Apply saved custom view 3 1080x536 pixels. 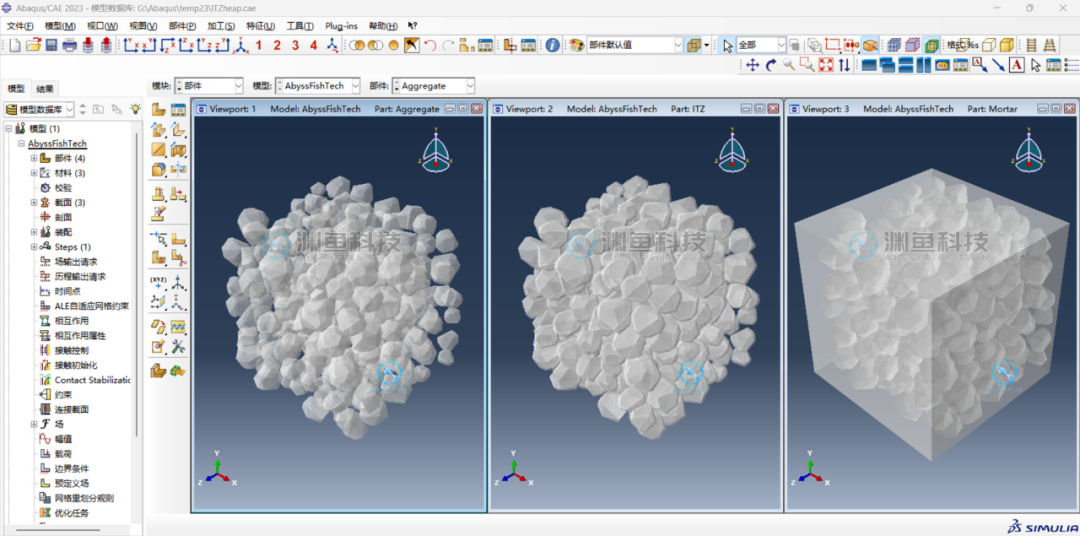point(295,45)
